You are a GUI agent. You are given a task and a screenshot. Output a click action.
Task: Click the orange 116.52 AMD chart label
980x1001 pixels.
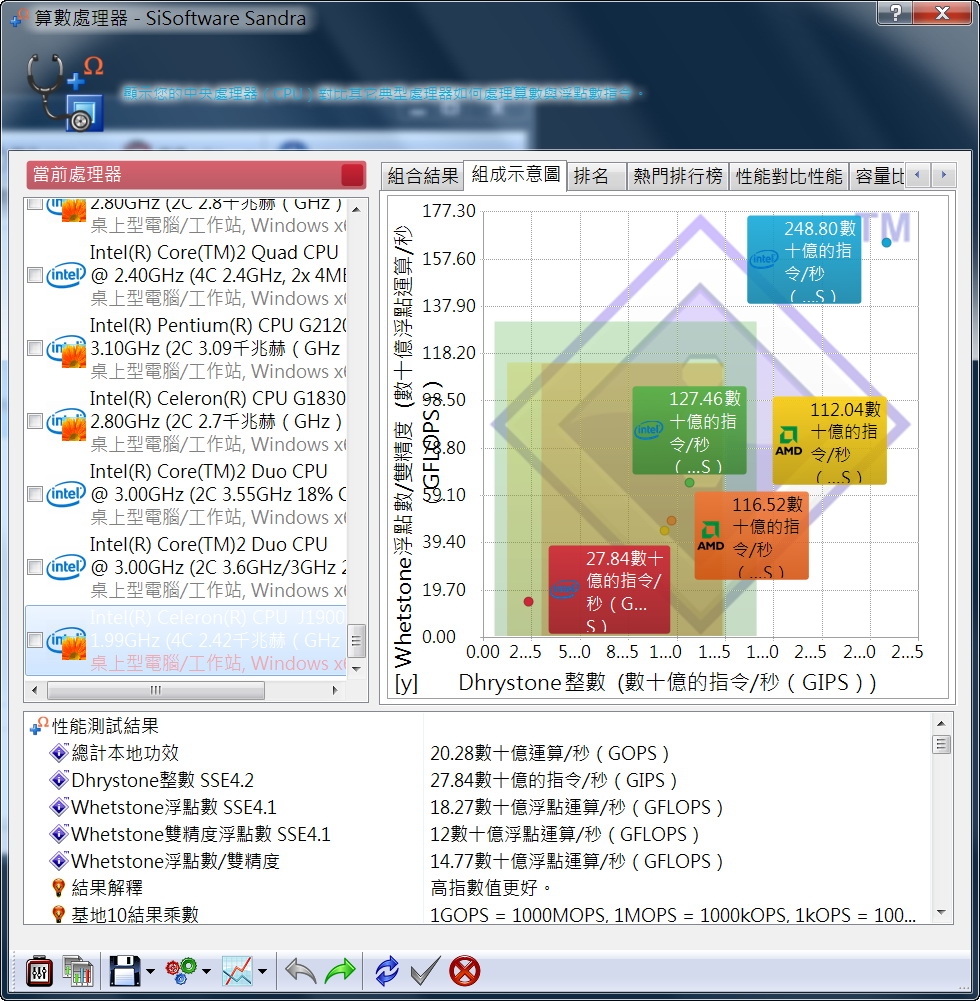pos(751,536)
